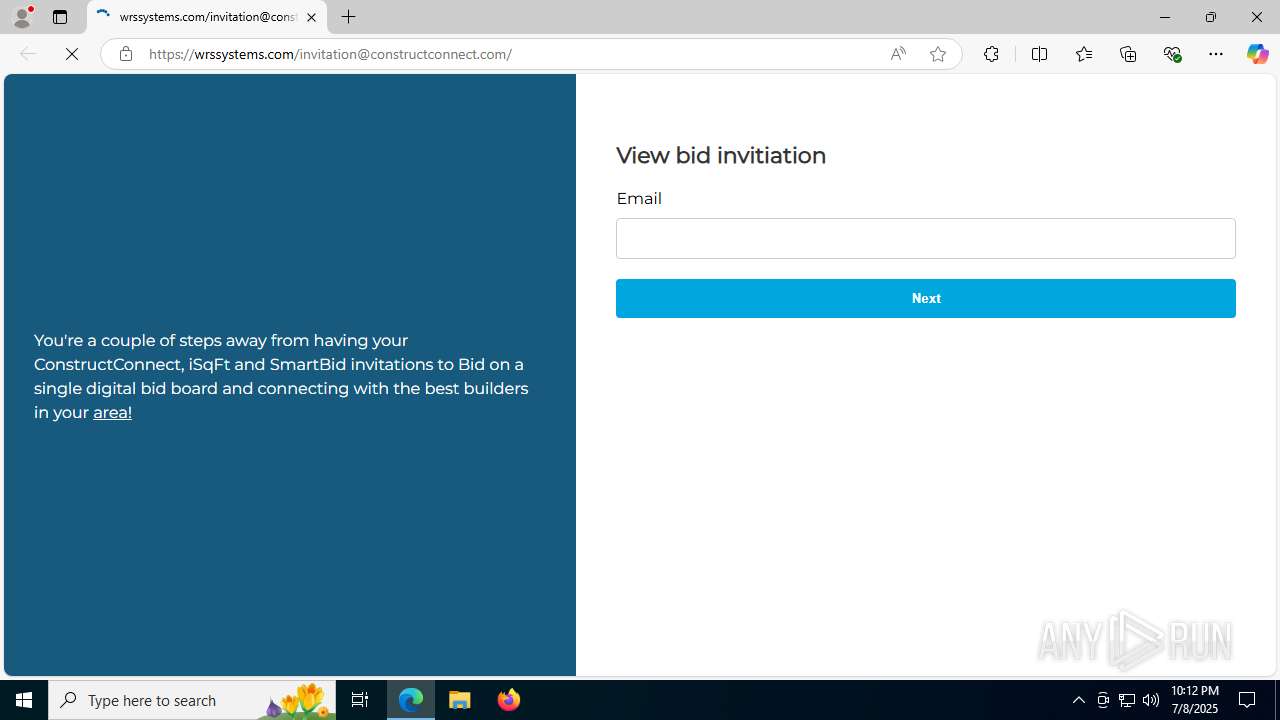Viewport: 1280px width, 720px height.
Task: Open the Windows Start menu
Action: 24,700
